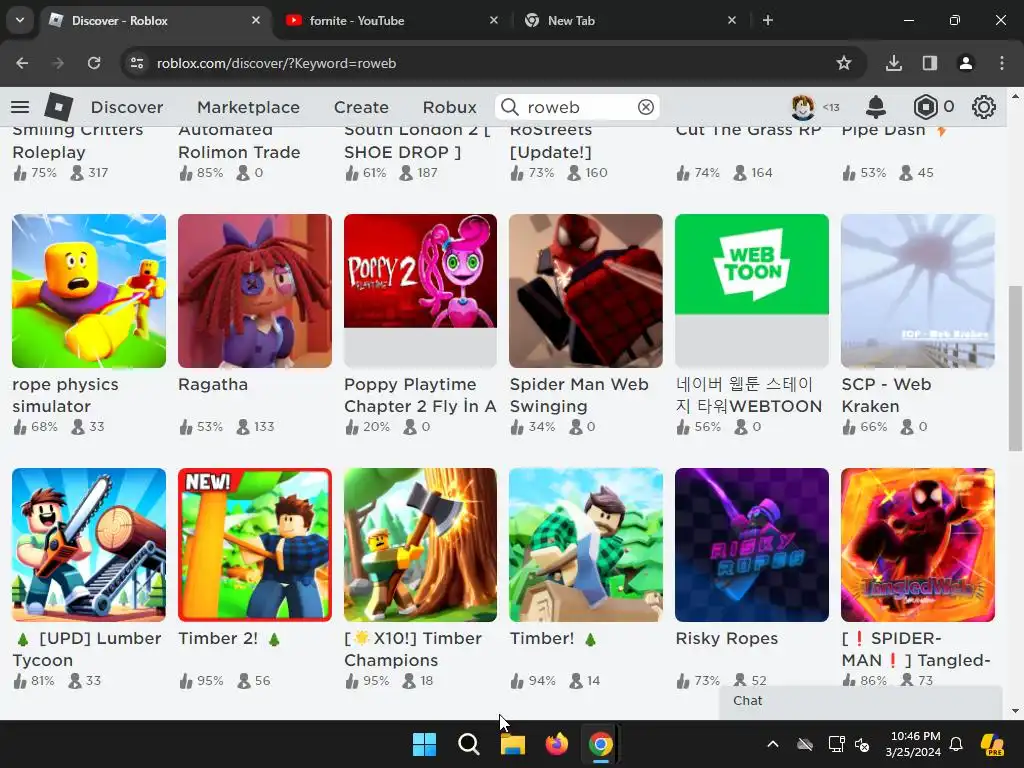
Task: Open the Robux balance icon
Action: (x=925, y=107)
